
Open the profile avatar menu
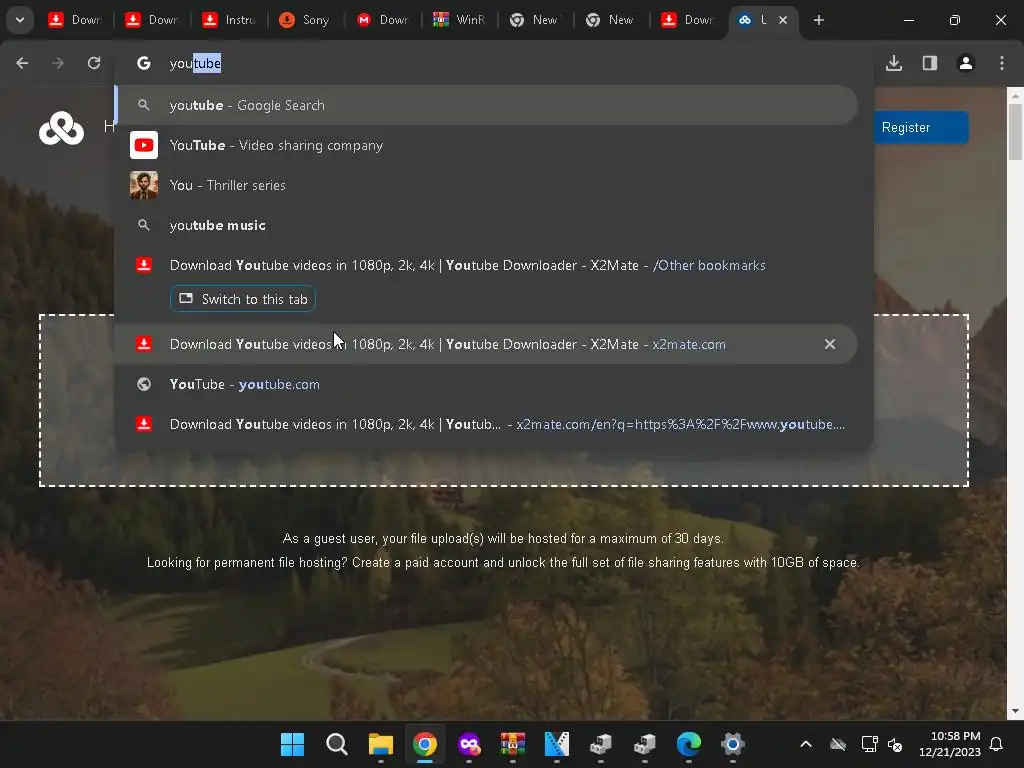click(966, 63)
